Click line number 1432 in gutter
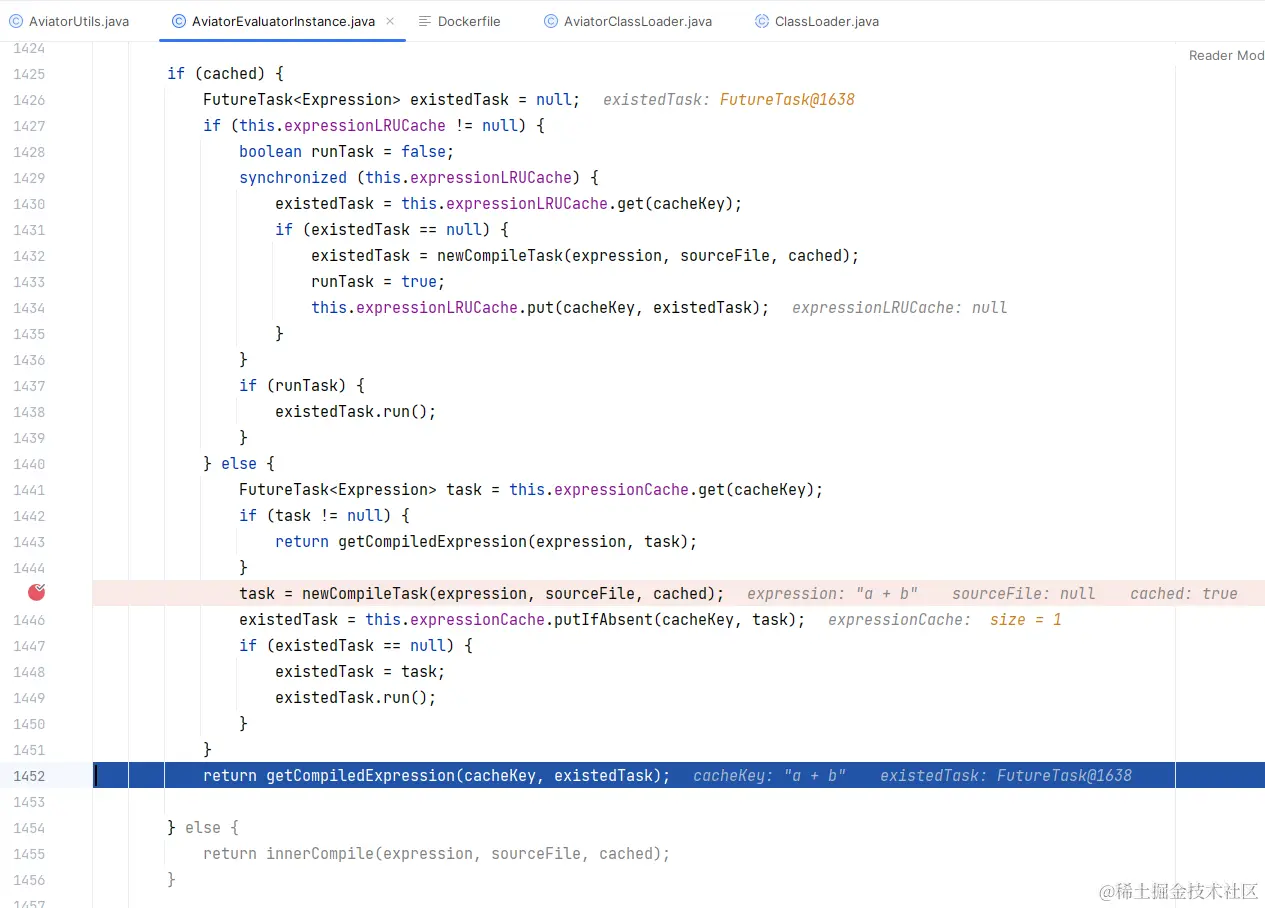Viewport: 1265px width, 908px height. (29, 256)
